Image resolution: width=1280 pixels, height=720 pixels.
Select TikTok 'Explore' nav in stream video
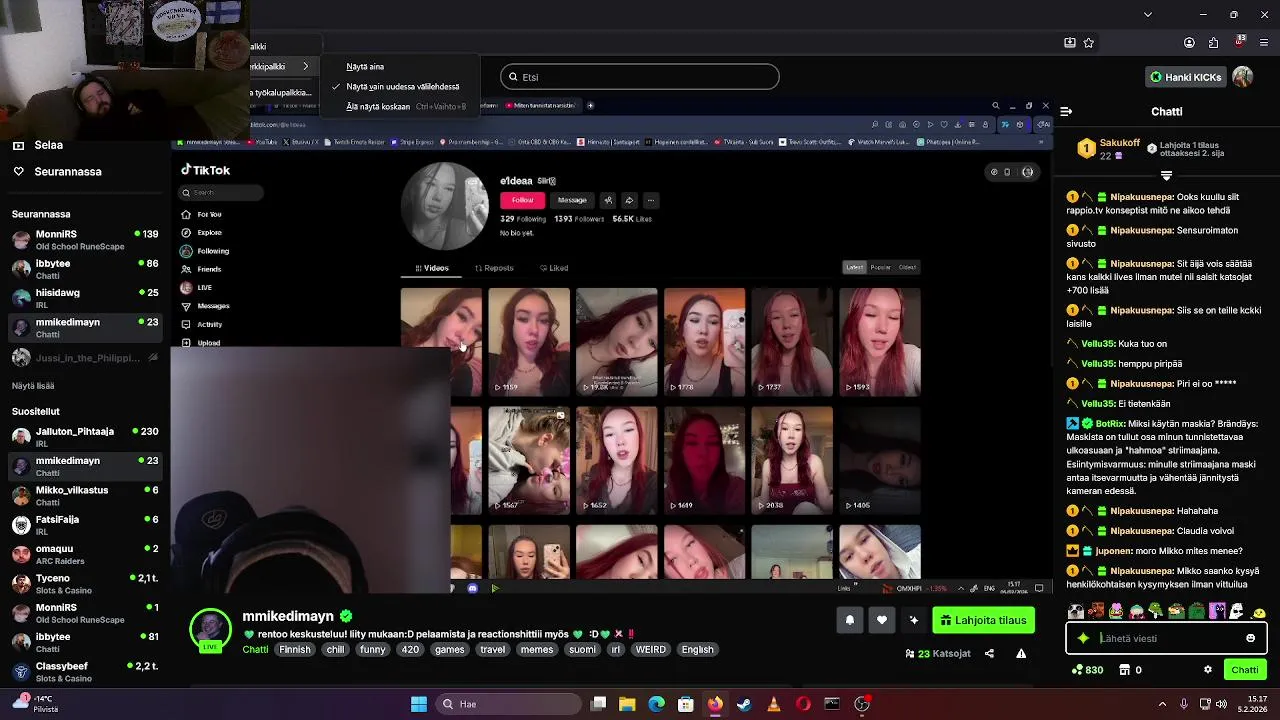coord(209,233)
